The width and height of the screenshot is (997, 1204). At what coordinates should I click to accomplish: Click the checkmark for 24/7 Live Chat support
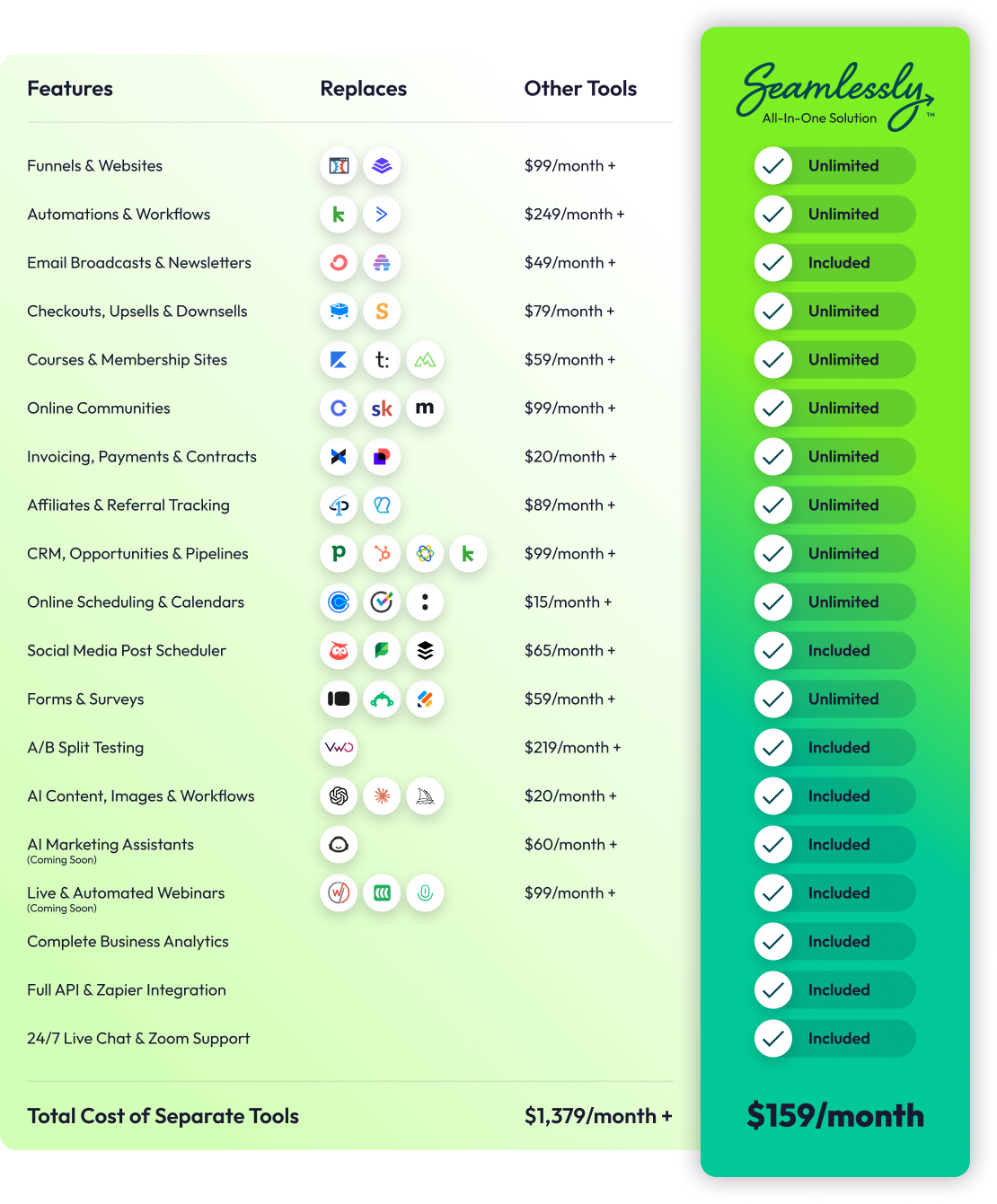[773, 1039]
